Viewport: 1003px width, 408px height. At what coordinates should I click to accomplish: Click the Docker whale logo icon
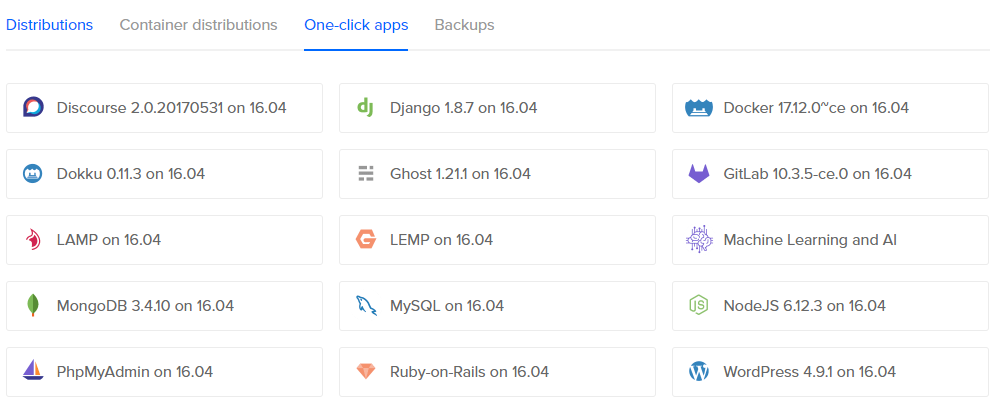pyautogui.click(x=699, y=108)
